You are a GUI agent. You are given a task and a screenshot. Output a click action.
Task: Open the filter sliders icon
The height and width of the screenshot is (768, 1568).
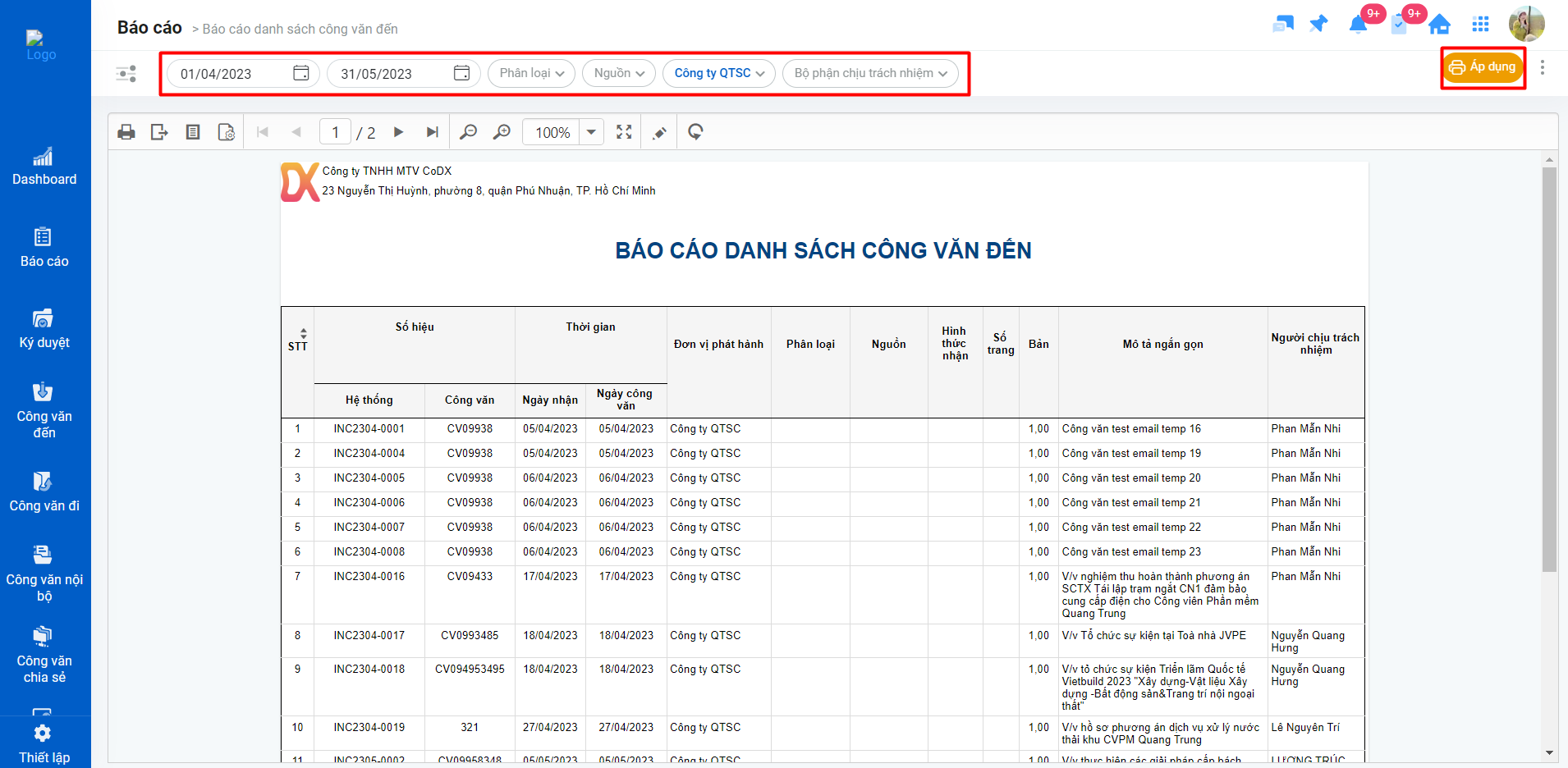coord(126,74)
